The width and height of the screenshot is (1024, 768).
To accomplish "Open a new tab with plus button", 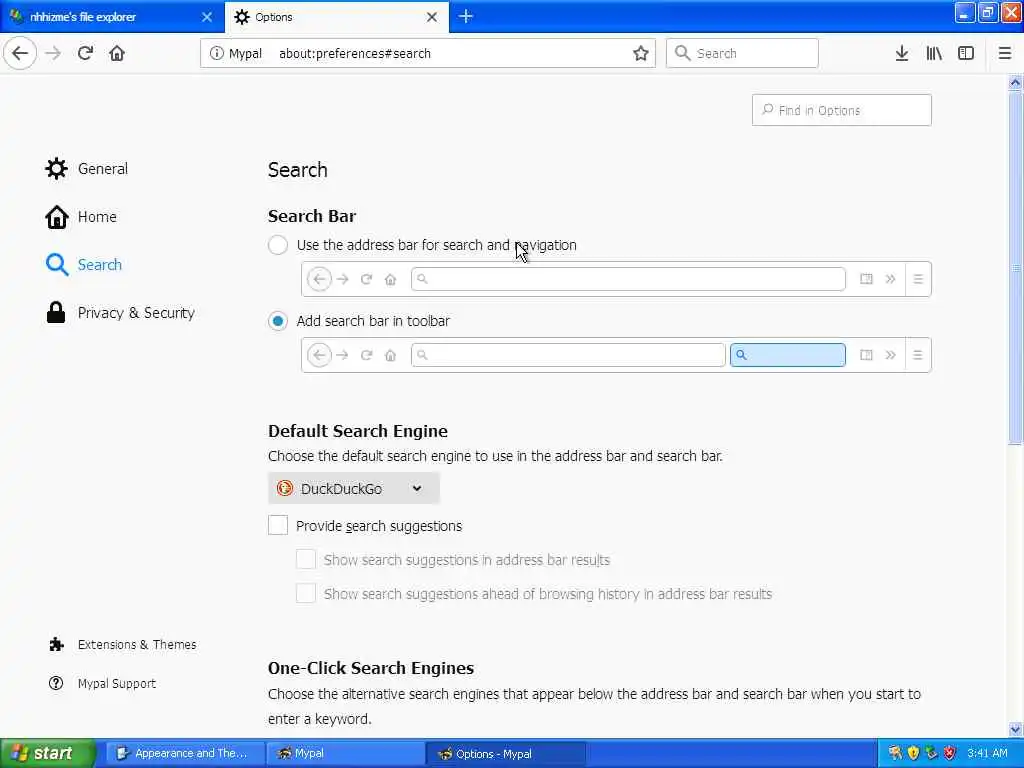I will 466,16.
